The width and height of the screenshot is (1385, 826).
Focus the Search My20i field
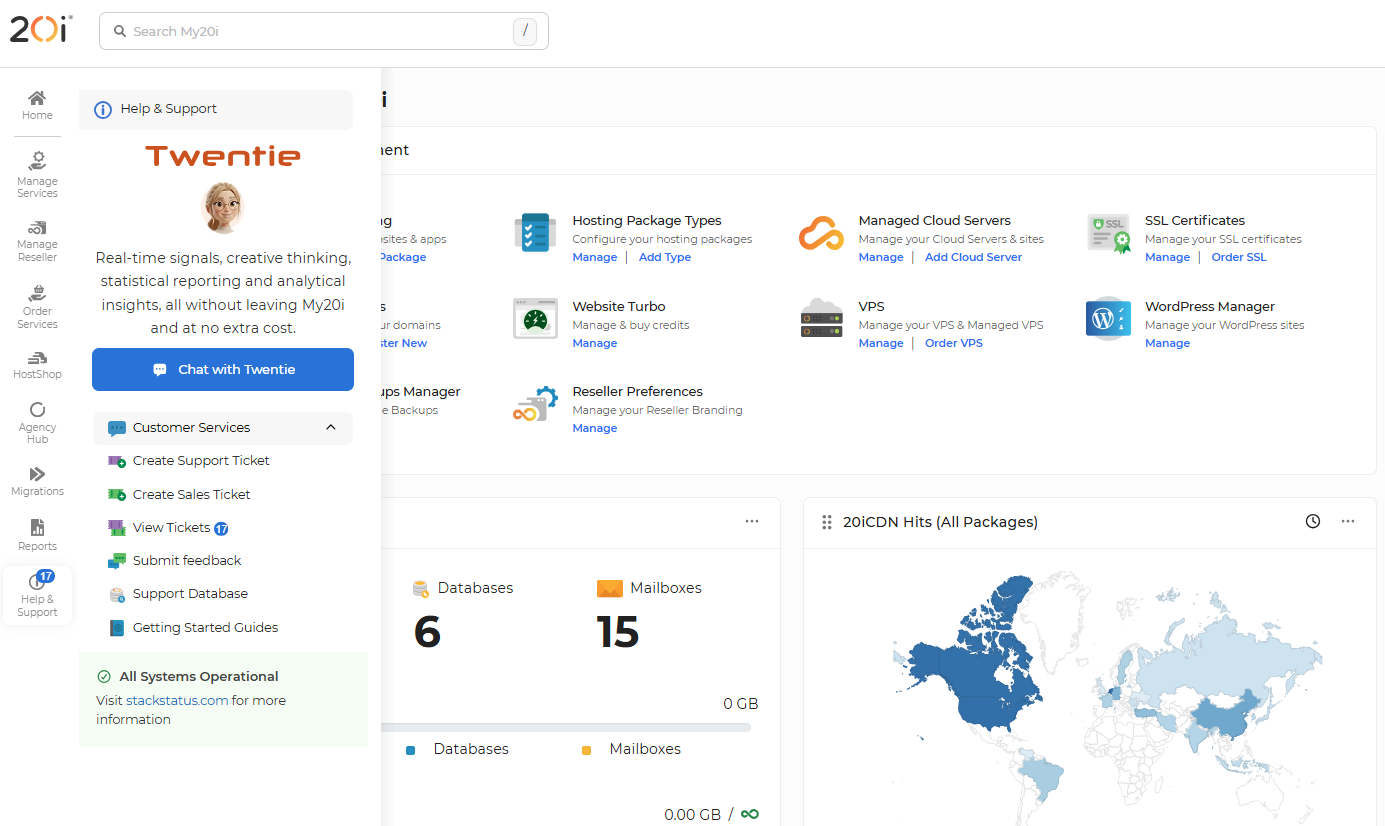click(324, 31)
